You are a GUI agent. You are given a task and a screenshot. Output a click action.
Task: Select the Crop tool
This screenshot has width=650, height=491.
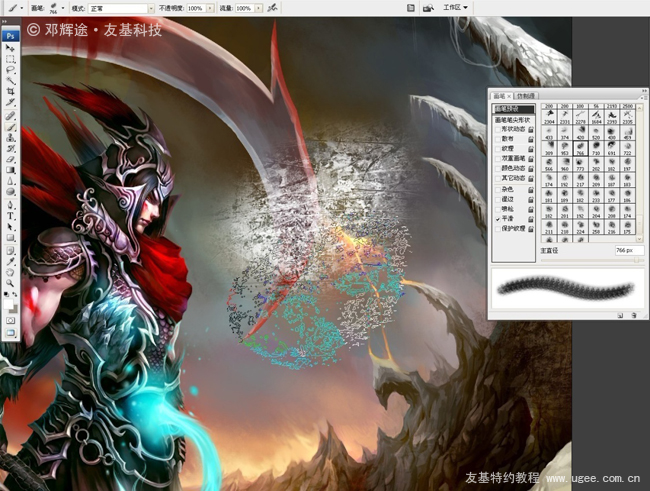[x=10, y=91]
